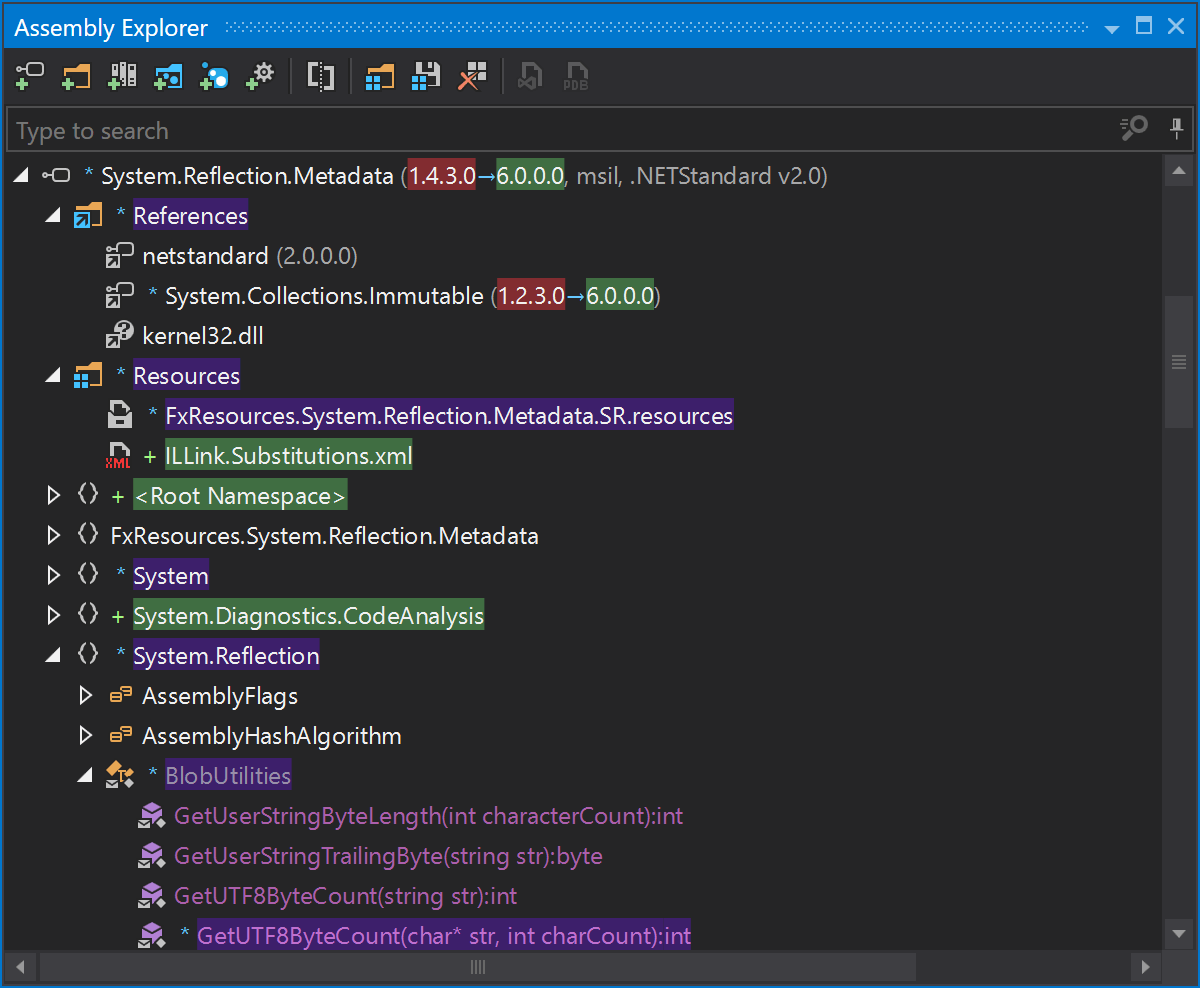Select ILLink.Substitutions.xml resource
Image resolution: width=1200 pixels, height=988 pixels.
pos(288,456)
